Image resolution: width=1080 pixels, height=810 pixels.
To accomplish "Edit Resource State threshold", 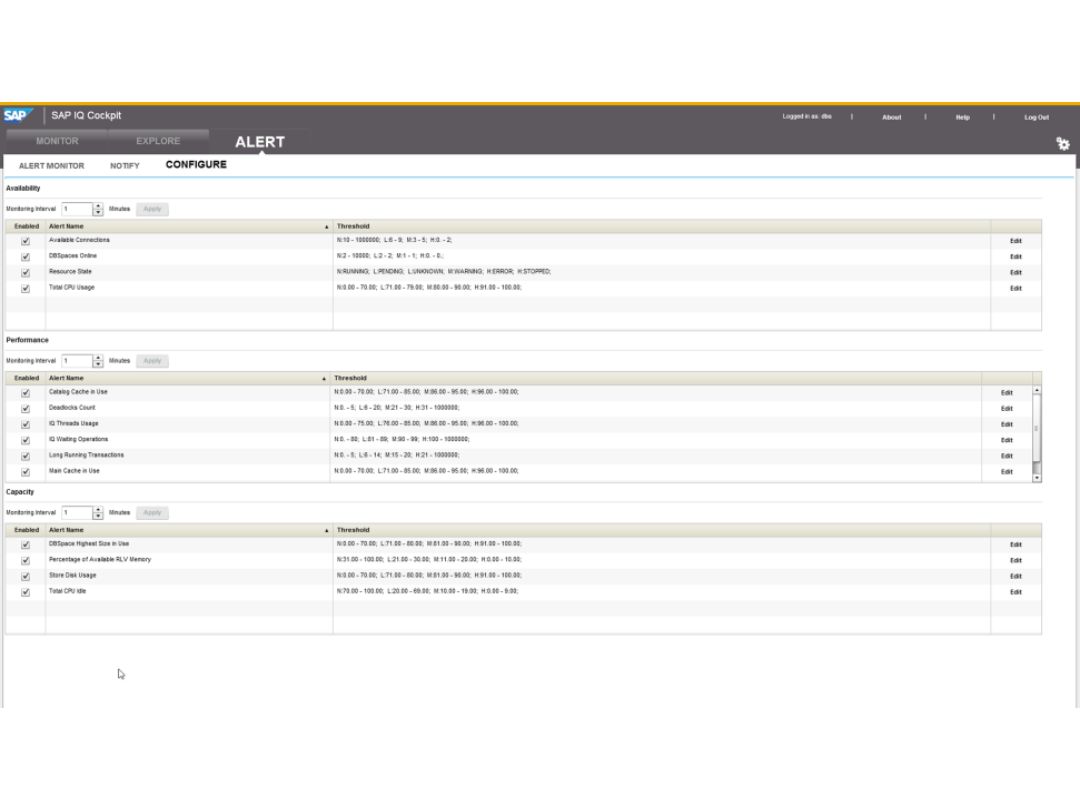I will pyautogui.click(x=1015, y=273).
